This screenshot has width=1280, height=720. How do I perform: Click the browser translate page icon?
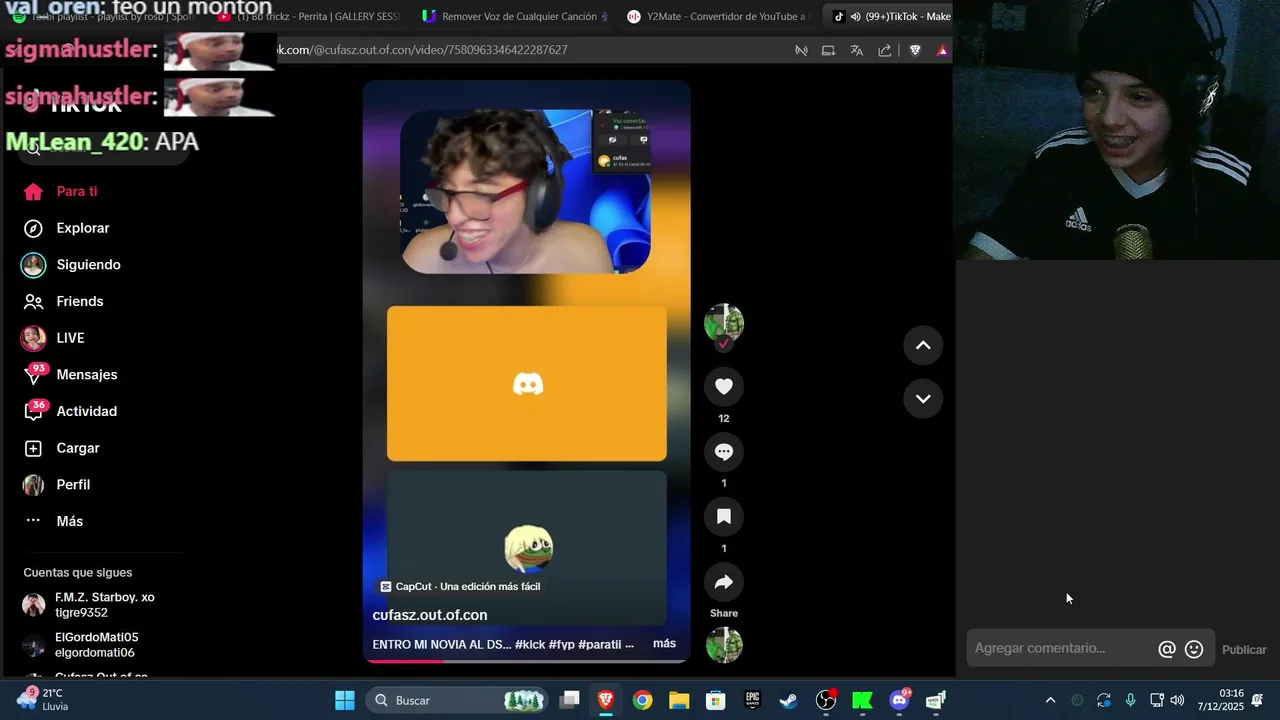click(x=857, y=50)
